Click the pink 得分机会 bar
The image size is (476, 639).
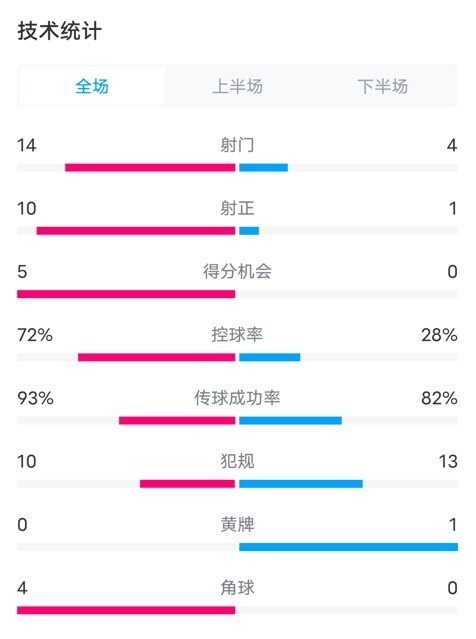pyautogui.click(x=126, y=294)
